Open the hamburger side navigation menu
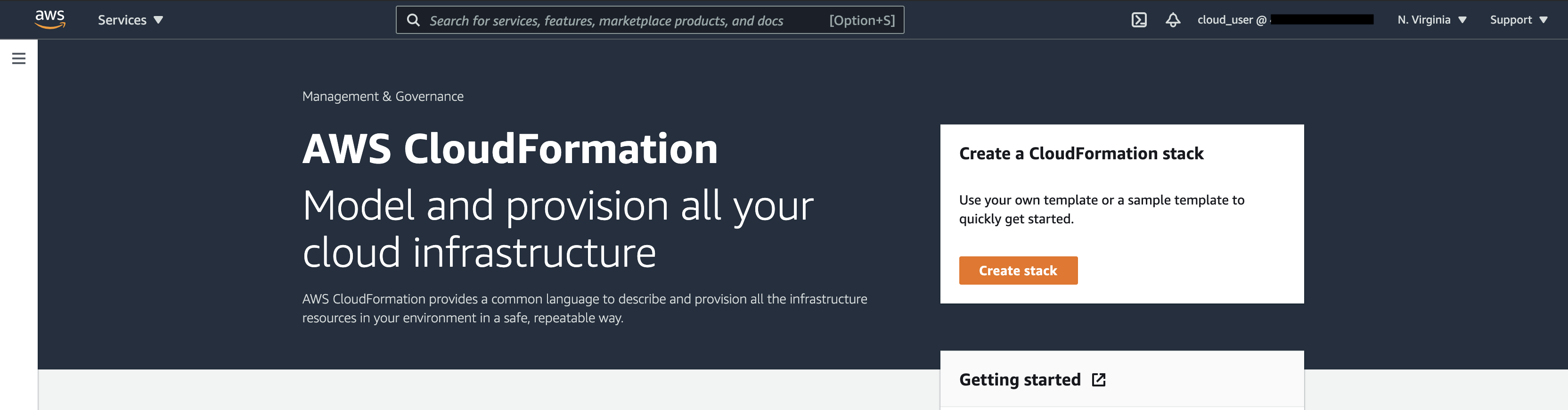 coord(19,58)
